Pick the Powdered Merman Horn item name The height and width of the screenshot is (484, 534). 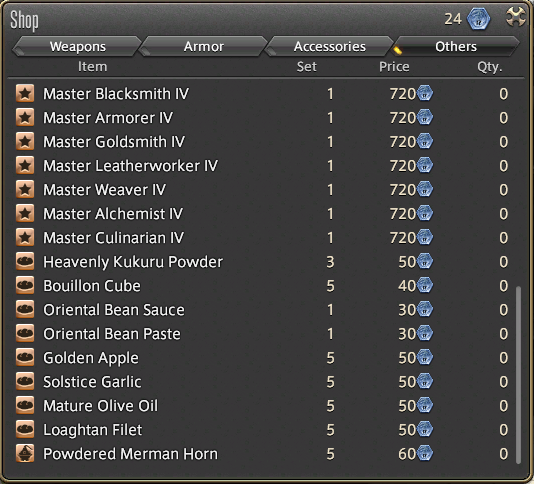130,454
